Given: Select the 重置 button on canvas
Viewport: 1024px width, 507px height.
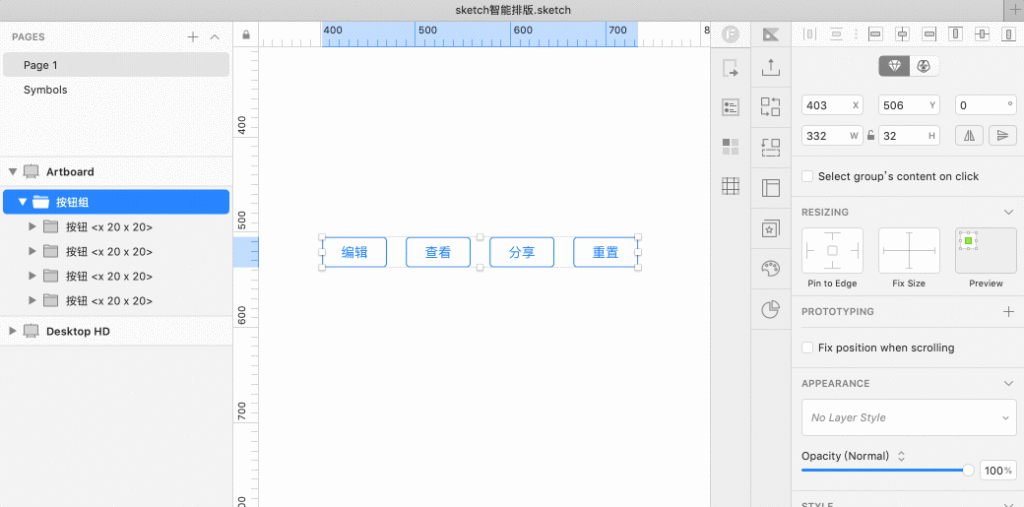Looking at the screenshot, I should pyautogui.click(x=605, y=252).
